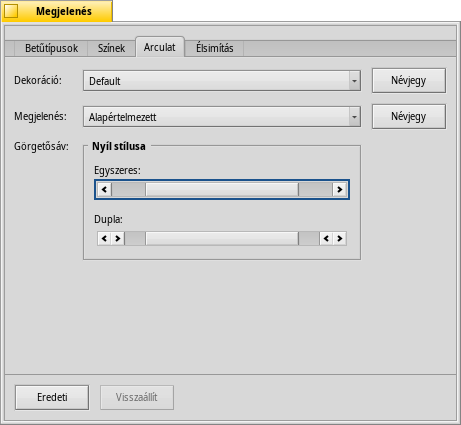Click the Egyszeres scrollbar thumb
461x425 pixels.
(x=222, y=190)
